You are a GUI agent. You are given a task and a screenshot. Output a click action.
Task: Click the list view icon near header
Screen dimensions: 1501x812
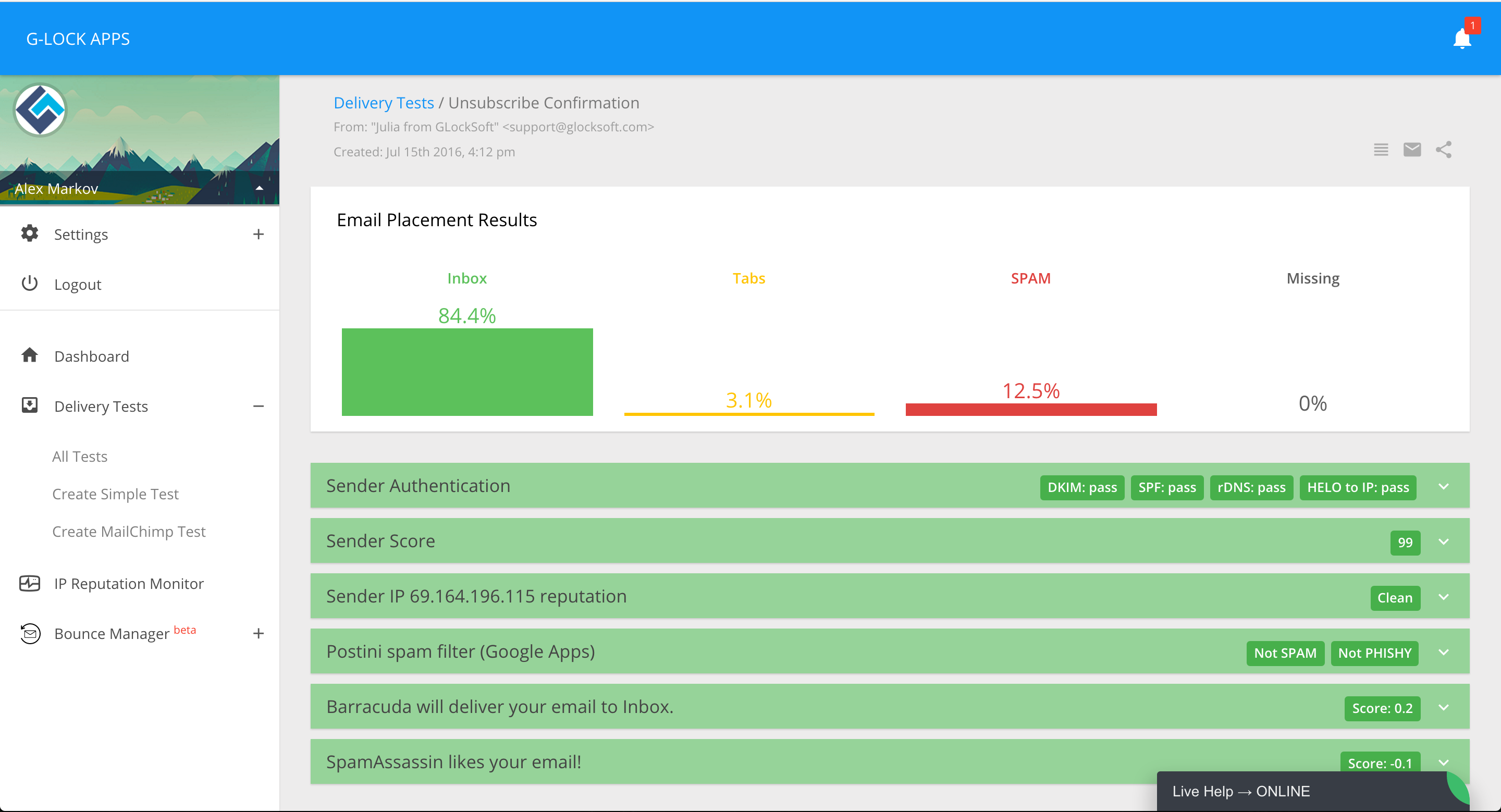(1381, 150)
